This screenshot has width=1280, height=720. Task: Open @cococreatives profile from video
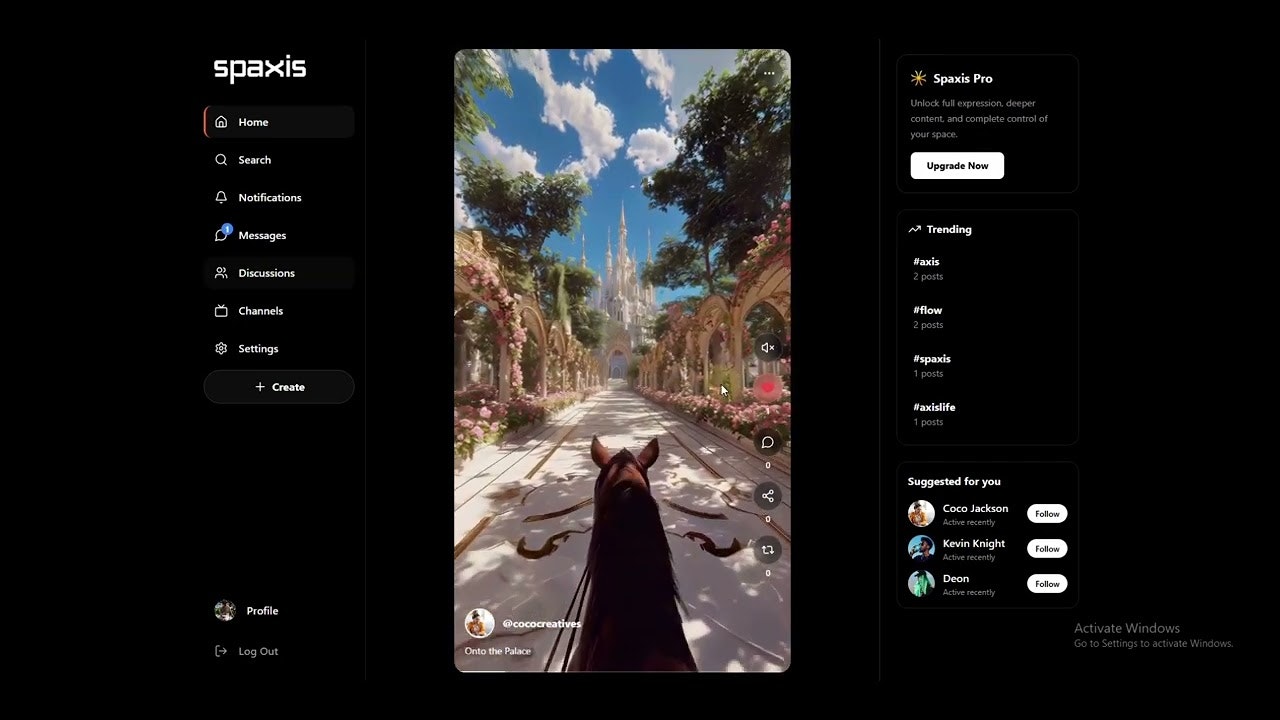(541, 624)
